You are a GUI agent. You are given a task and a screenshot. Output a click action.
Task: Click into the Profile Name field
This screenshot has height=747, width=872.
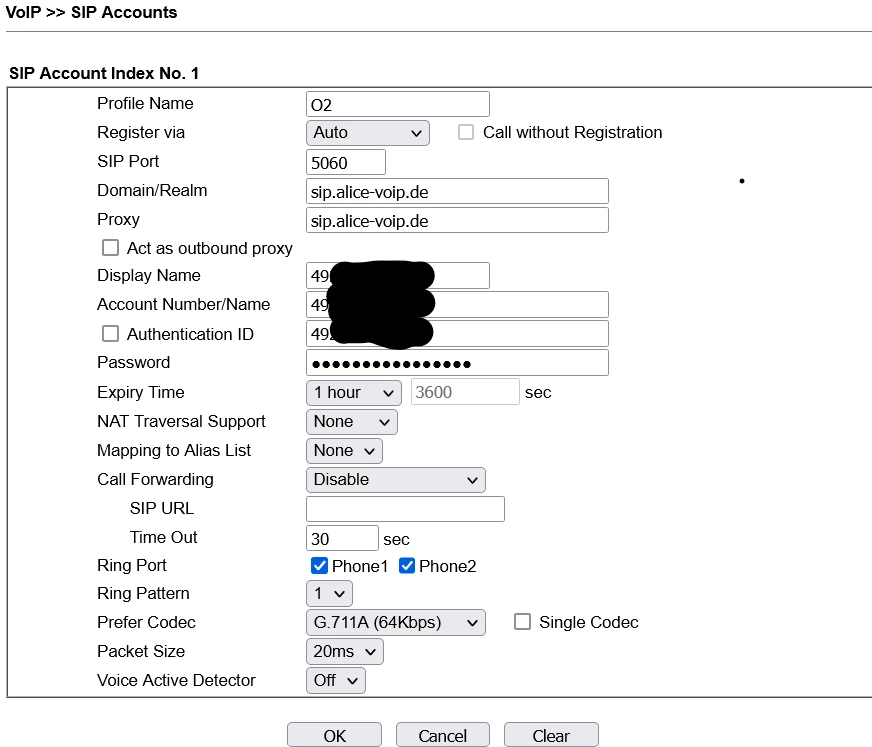397,104
